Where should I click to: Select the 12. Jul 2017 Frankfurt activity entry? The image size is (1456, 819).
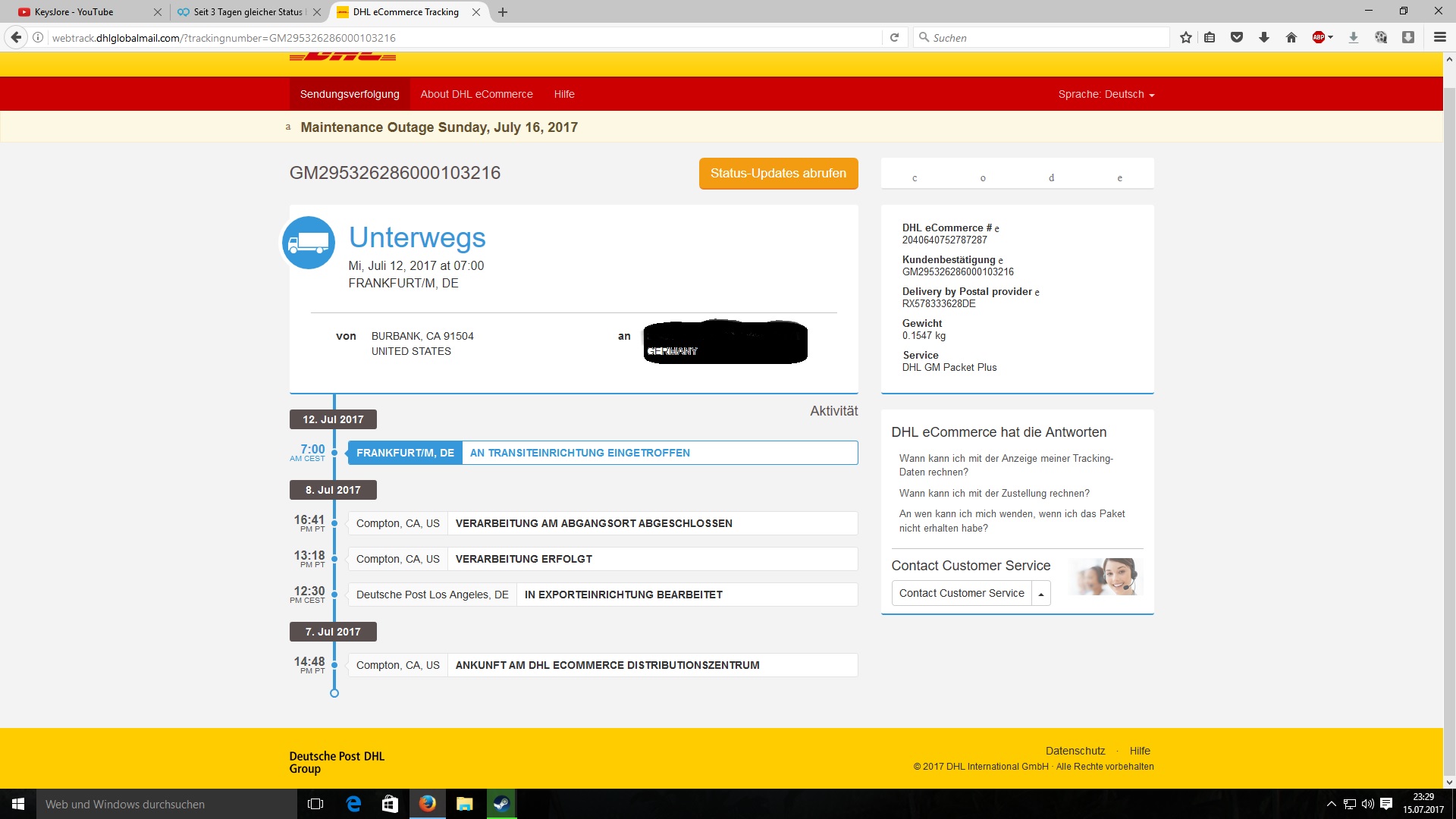click(x=602, y=453)
